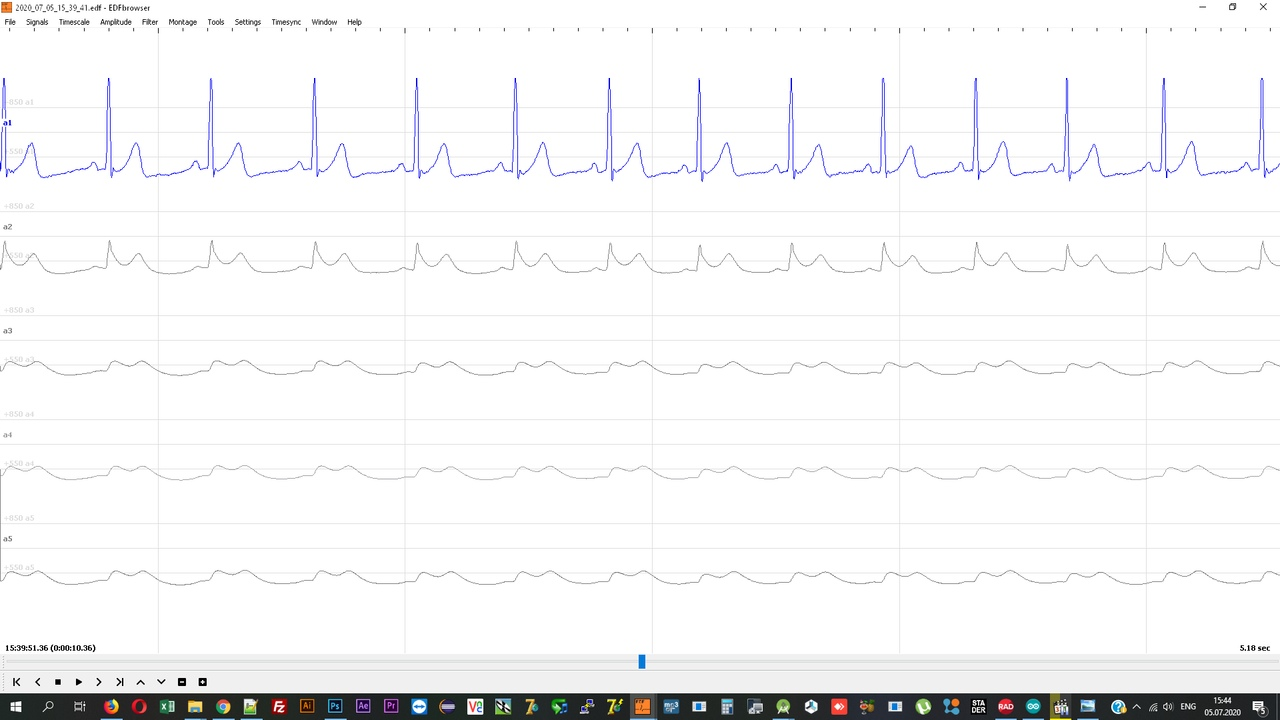Viewport: 1280px width, 720px height.
Task: Click the 5.18 sec page duration text
Action: pos(1255,648)
